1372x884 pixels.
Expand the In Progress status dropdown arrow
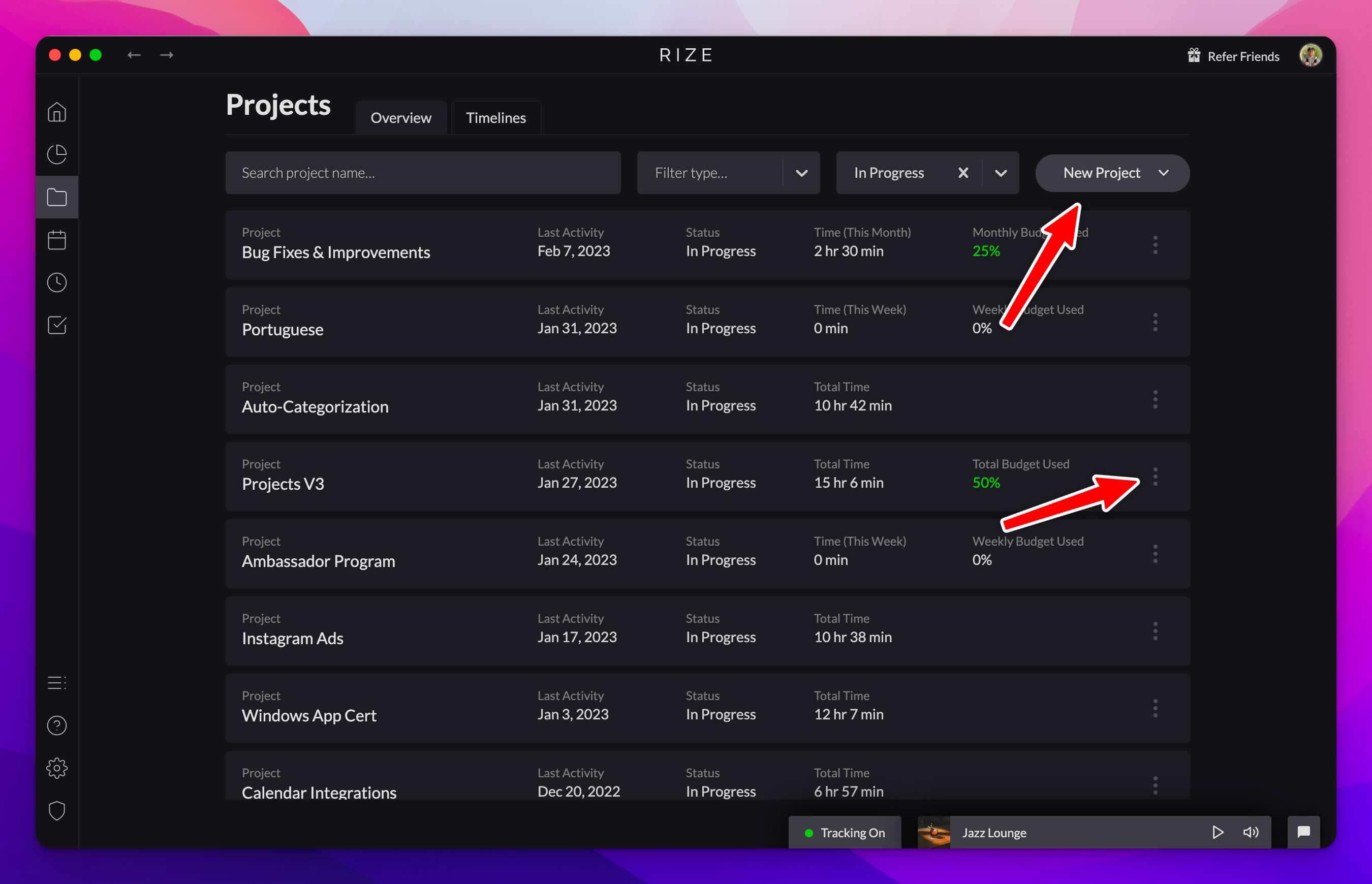tap(1001, 173)
